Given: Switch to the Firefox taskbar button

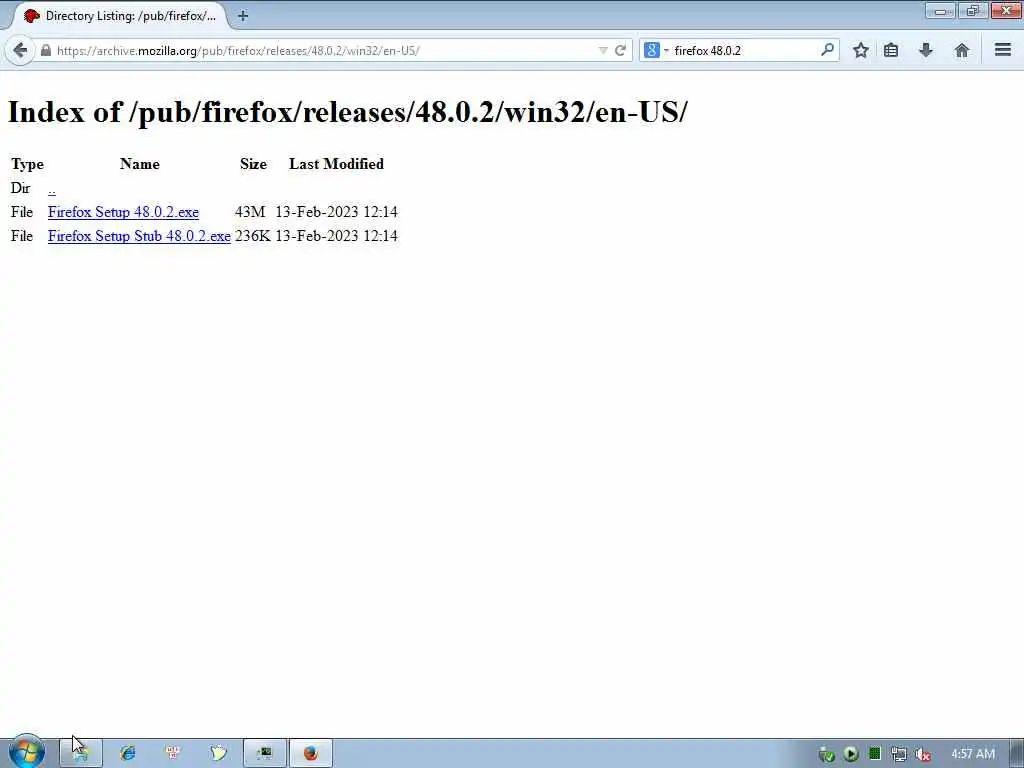Looking at the screenshot, I should tap(311, 753).
